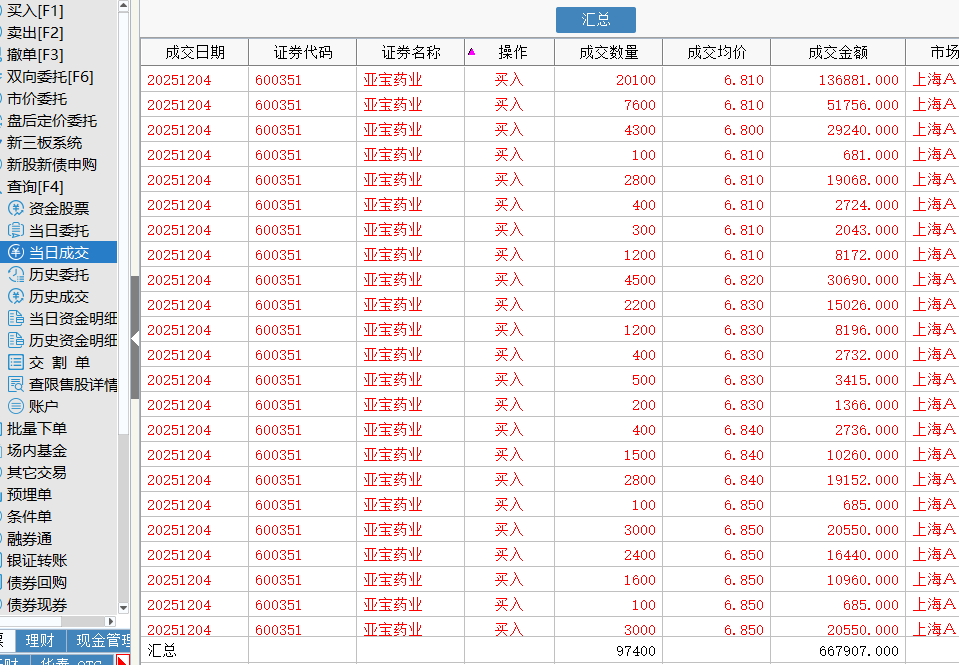Click the 历史成交 icon

pyautogui.click(x=15, y=297)
